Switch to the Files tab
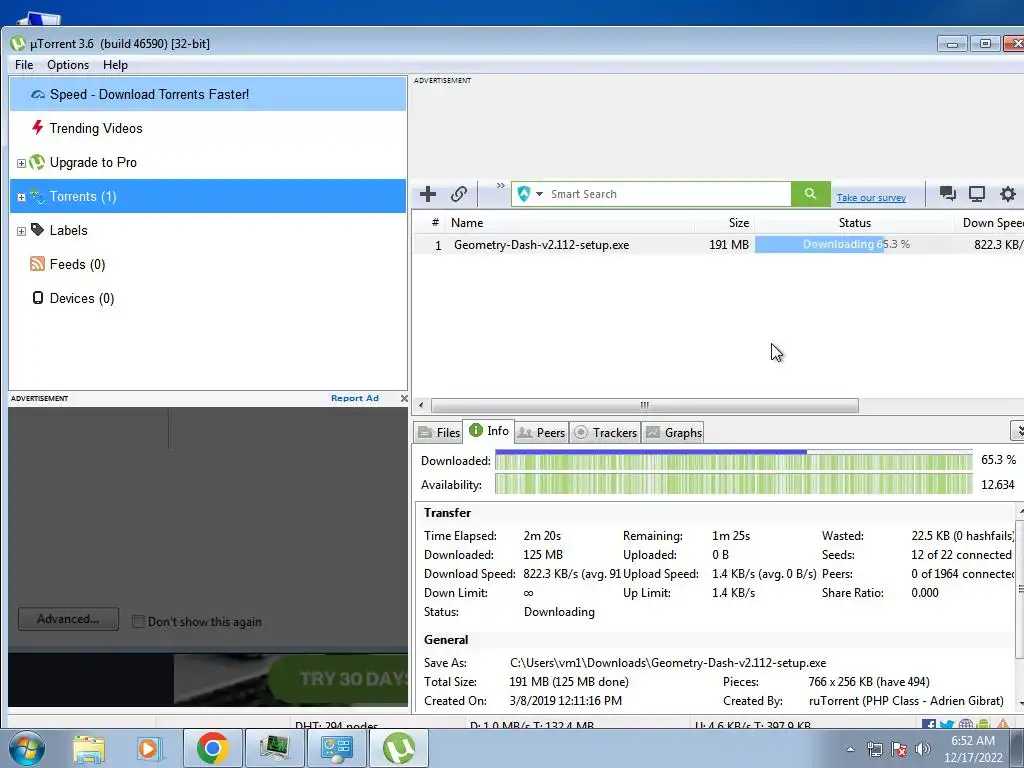The image size is (1024, 768). [x=440, y=432]
